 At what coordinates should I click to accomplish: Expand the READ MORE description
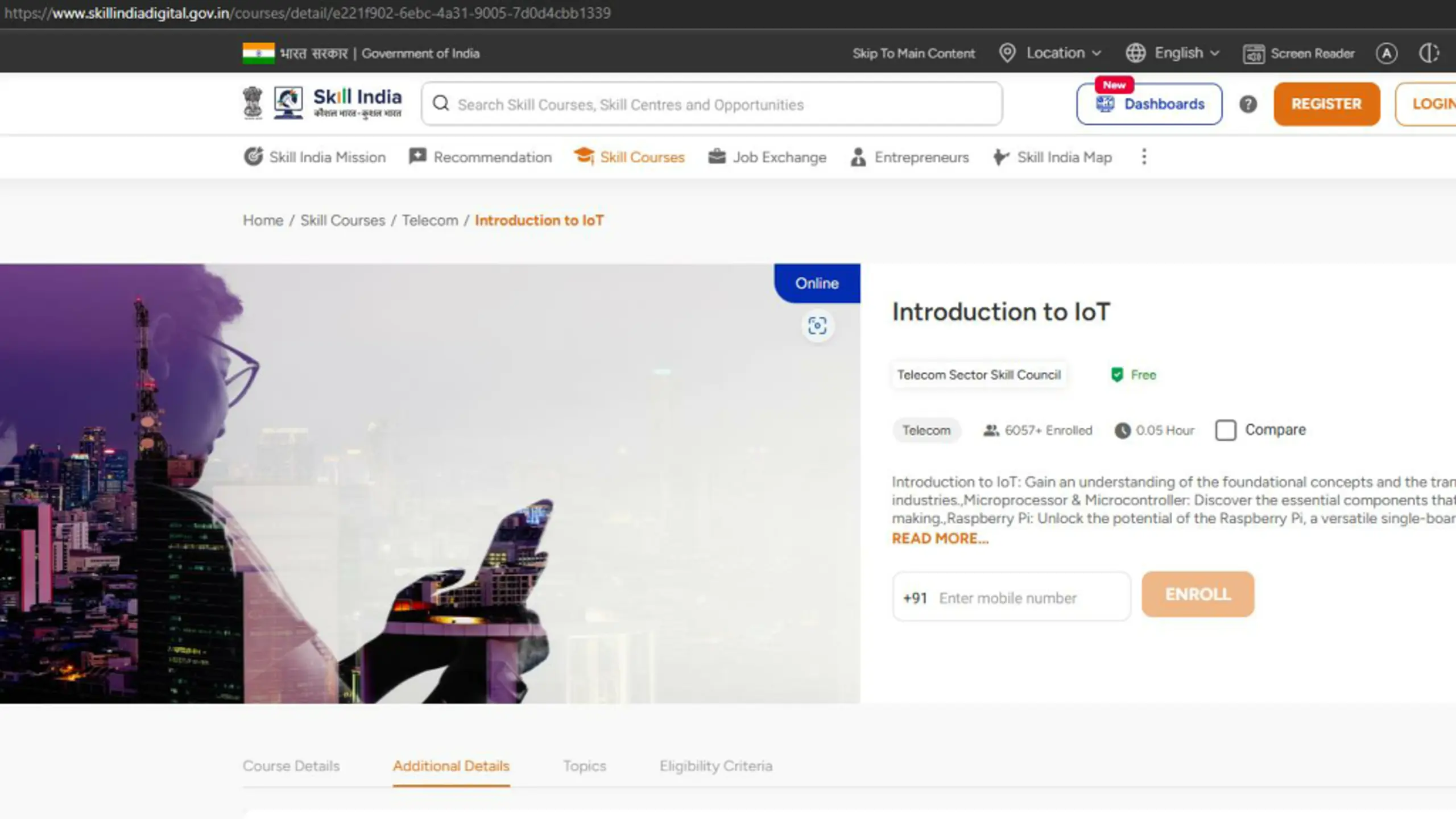(x=940, y=539)
